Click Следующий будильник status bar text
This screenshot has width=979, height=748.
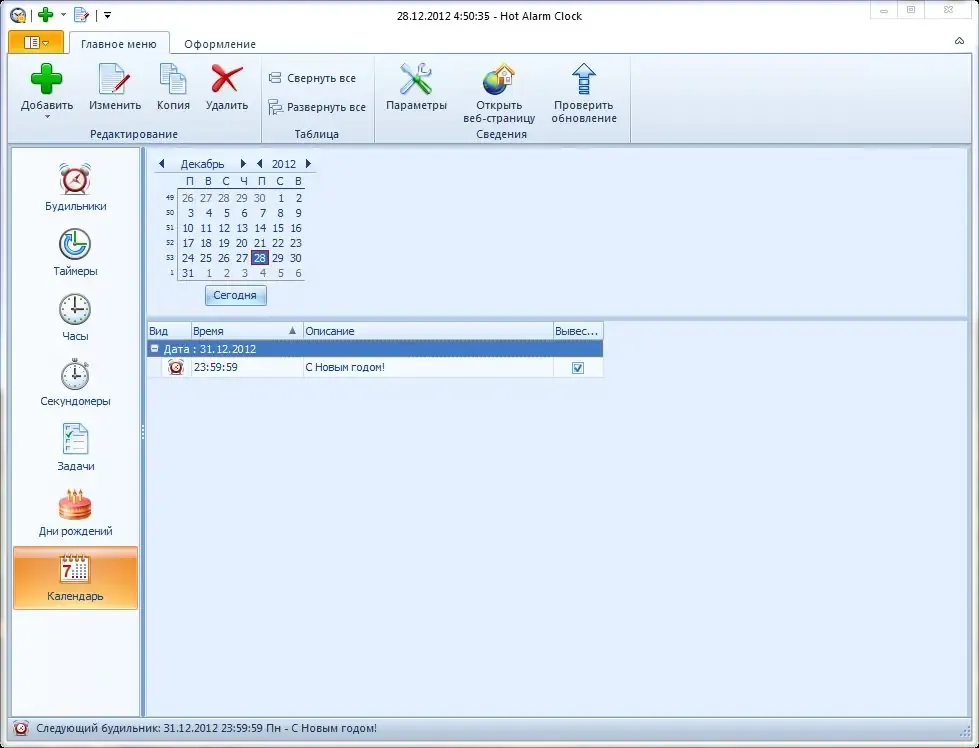(x=207, y=728)
